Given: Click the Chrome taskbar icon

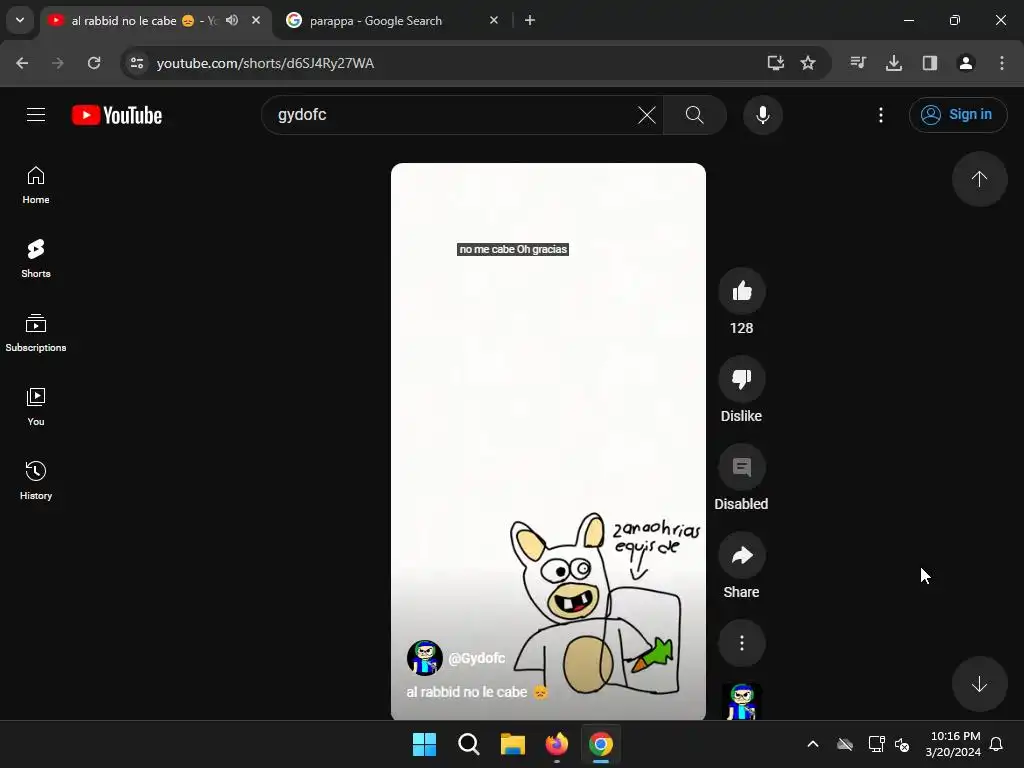Looking at the screenshot, I should coord(601,744).
